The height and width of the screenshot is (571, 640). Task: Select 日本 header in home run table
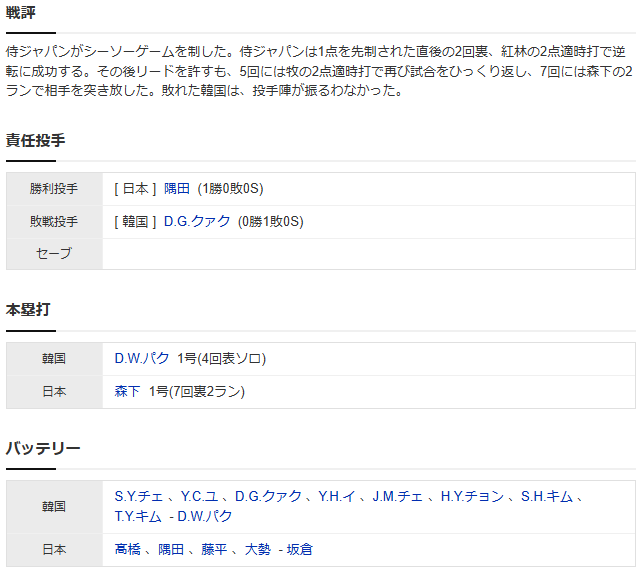(x=54, y=392)
